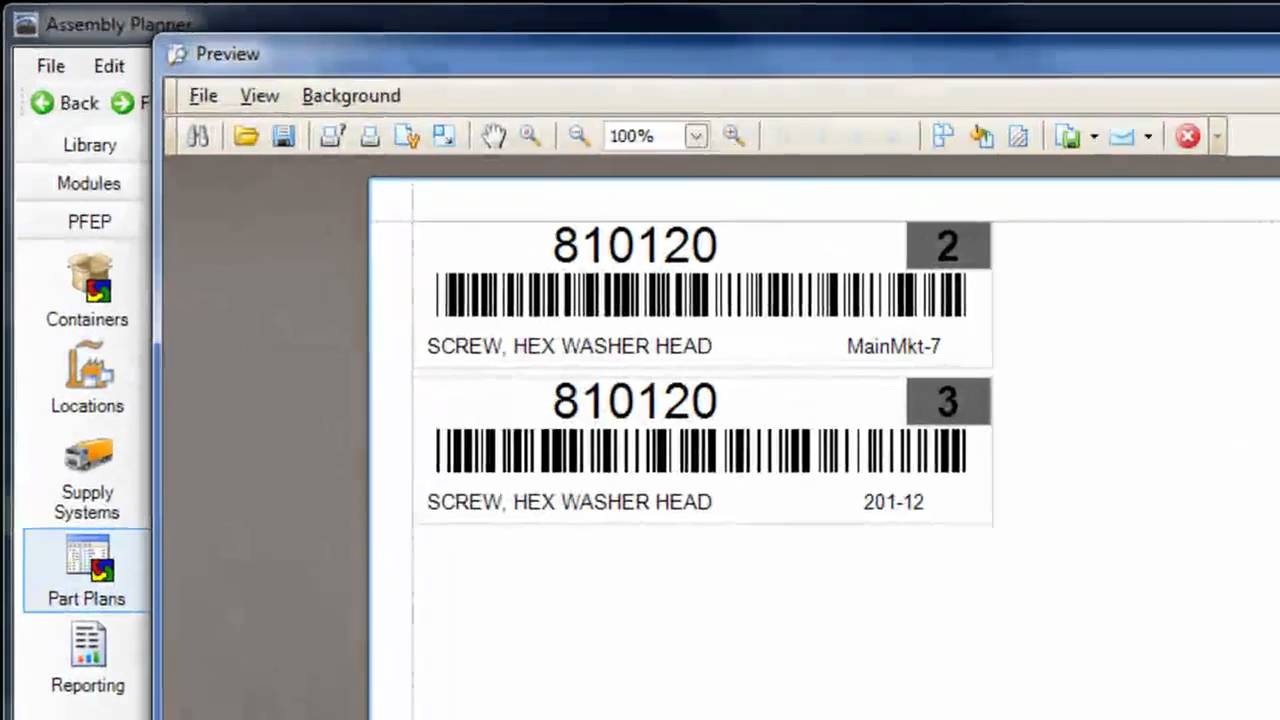
Task: Click the Send via E-Mail envelope icon
Action: (x=1122, y=136)
